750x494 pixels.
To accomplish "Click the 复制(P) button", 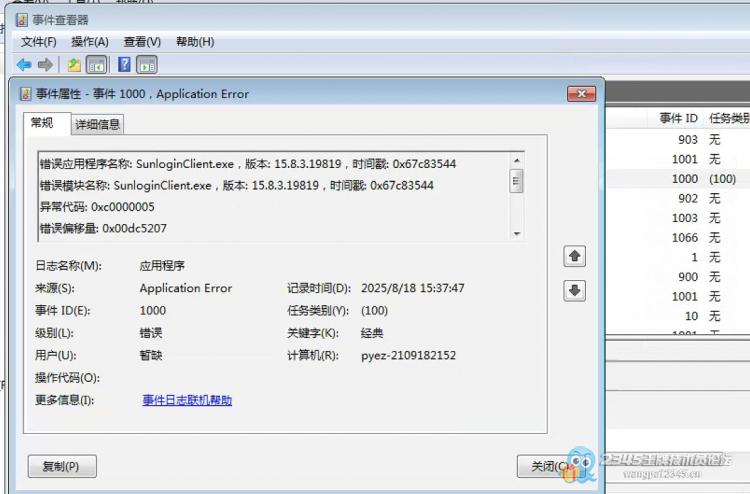I will (62, 466).
